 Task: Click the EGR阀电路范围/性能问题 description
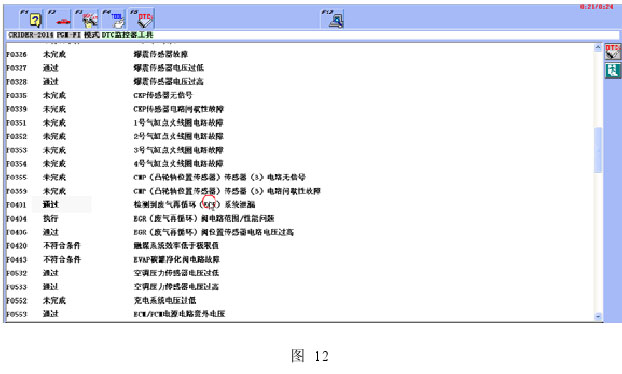204,219
